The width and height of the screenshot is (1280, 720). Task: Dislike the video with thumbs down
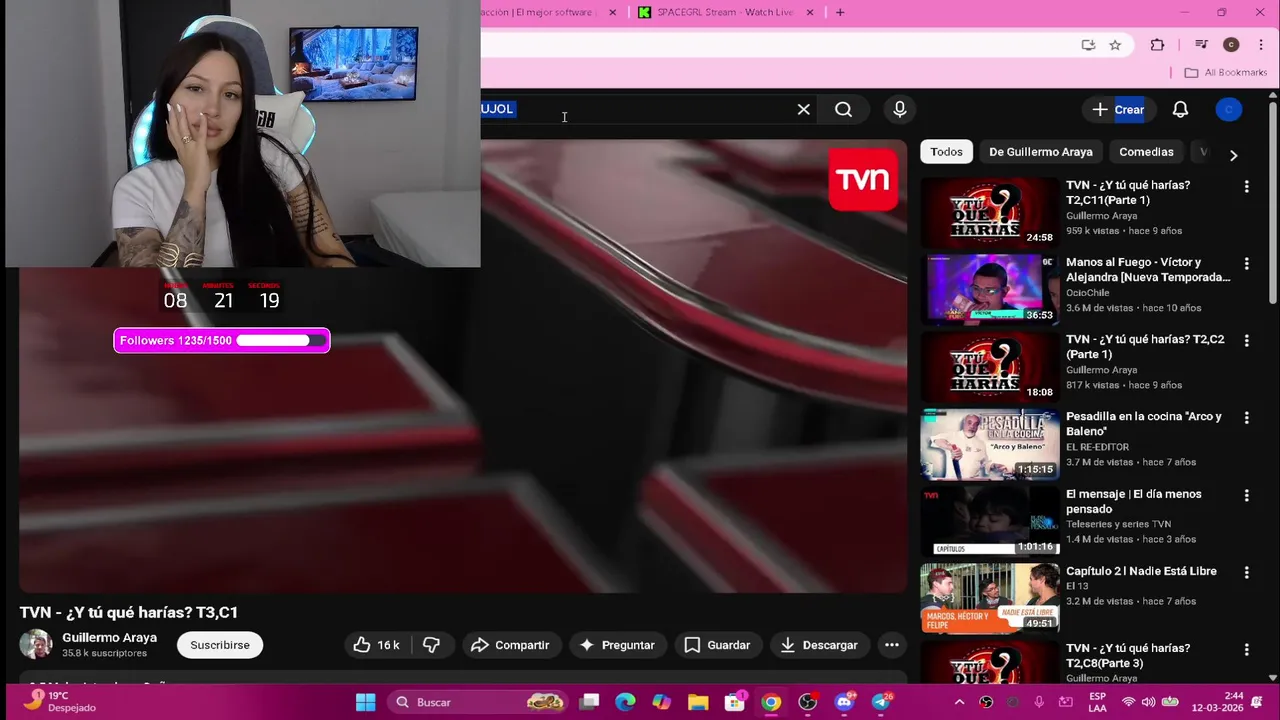coord(431,645)
